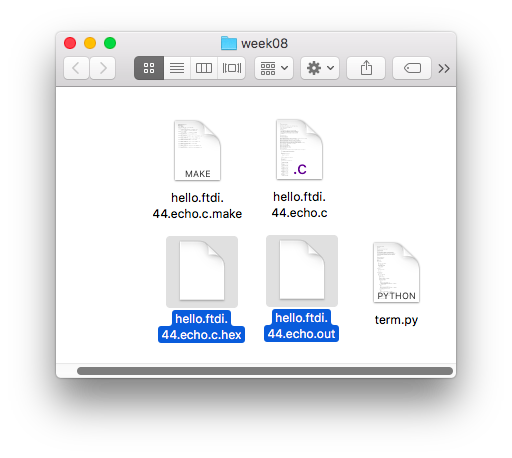This screenshot has width=512, height=458.
Task: Switch to column view
Action: coord(204,68)
